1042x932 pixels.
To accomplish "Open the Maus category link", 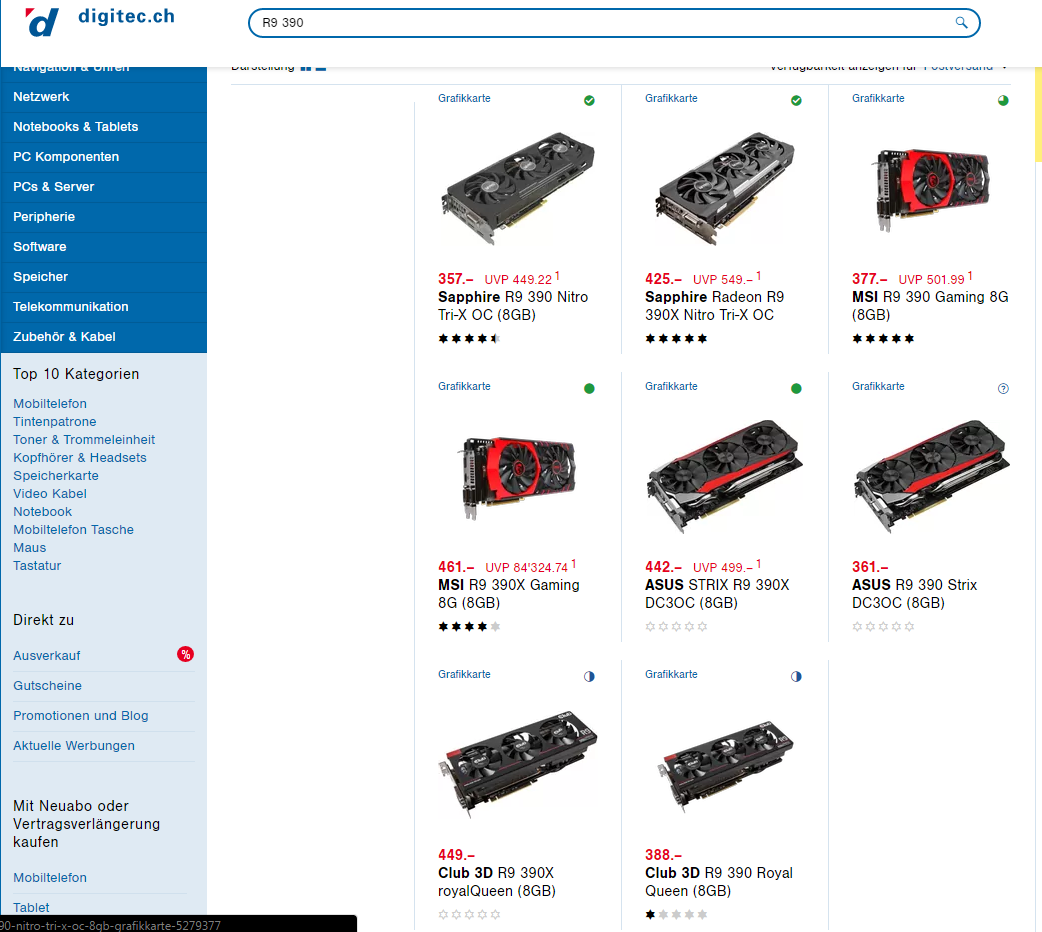I will (30, 547).
